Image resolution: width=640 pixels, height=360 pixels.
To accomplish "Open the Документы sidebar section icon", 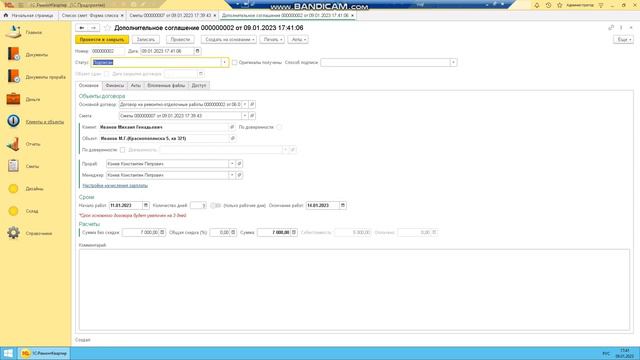I will 13,54.
